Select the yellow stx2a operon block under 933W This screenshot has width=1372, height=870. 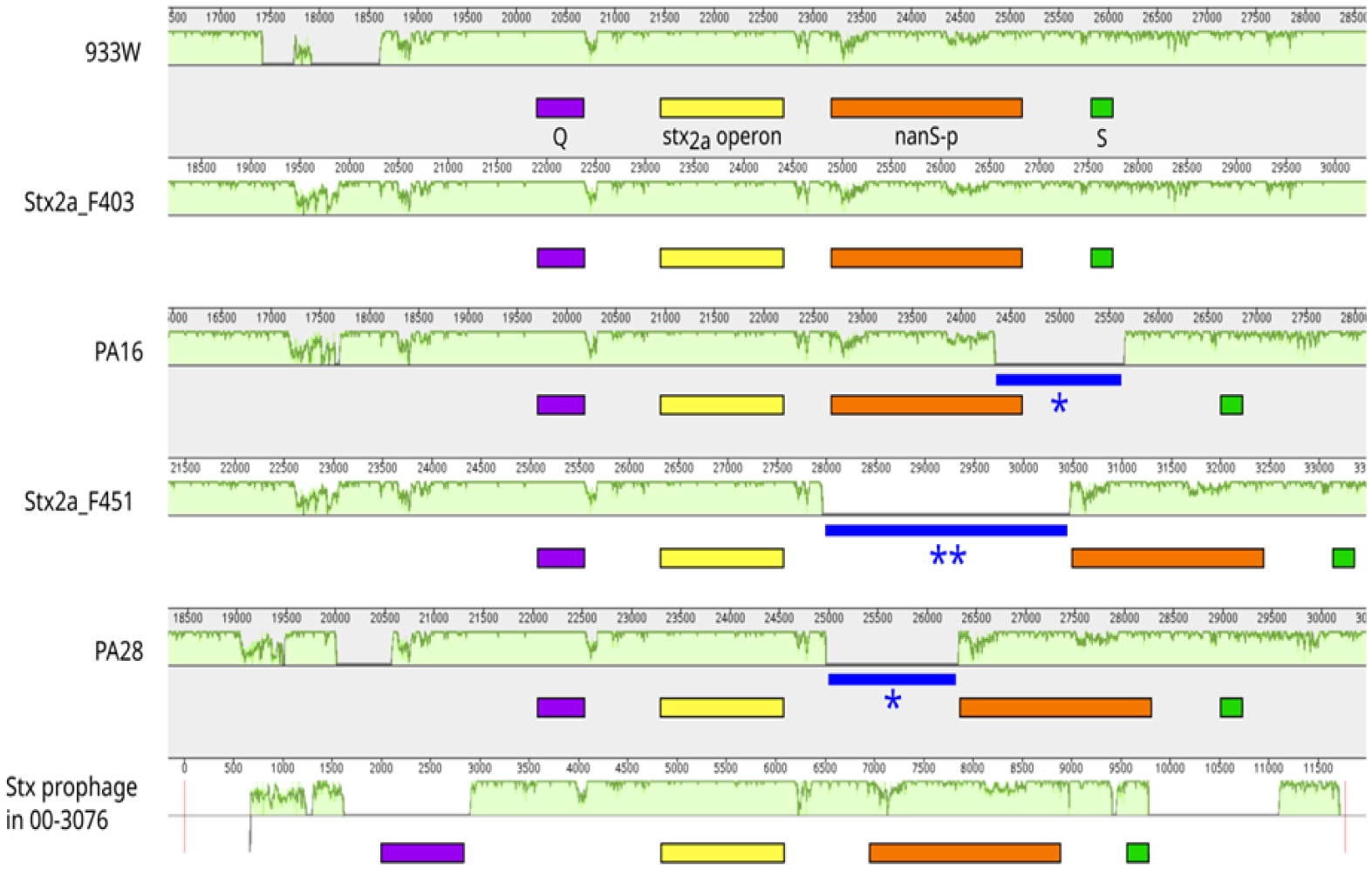tap(721, 108)
